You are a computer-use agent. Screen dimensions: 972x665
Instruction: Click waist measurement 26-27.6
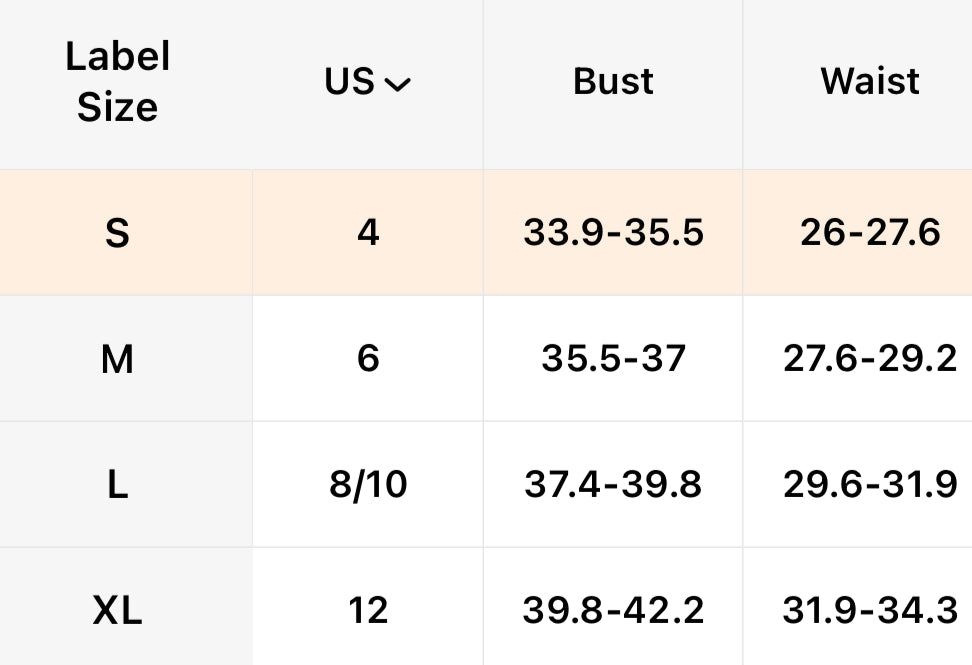coord(870,233)
